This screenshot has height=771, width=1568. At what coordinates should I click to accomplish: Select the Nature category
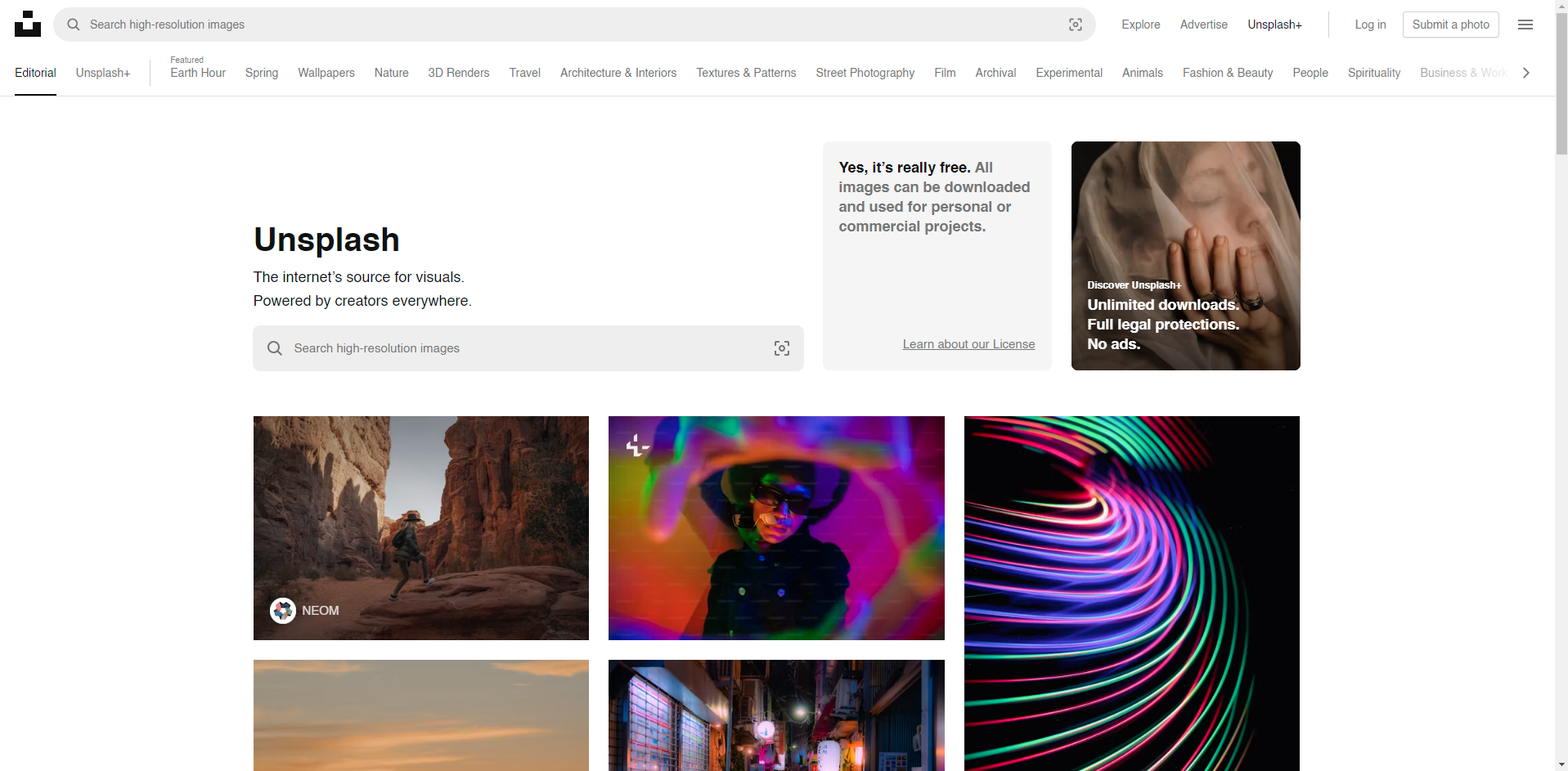point(391,73)
